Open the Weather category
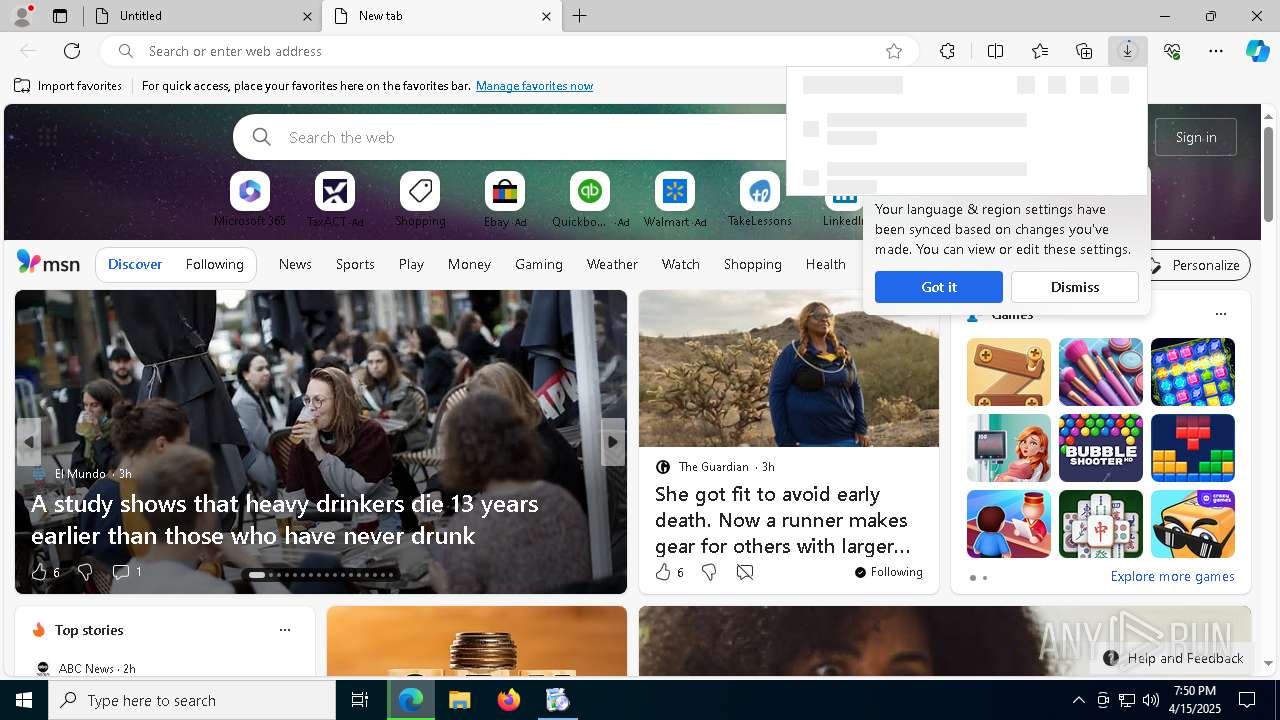Screen dimensions: 1280x720 [612, 264]
